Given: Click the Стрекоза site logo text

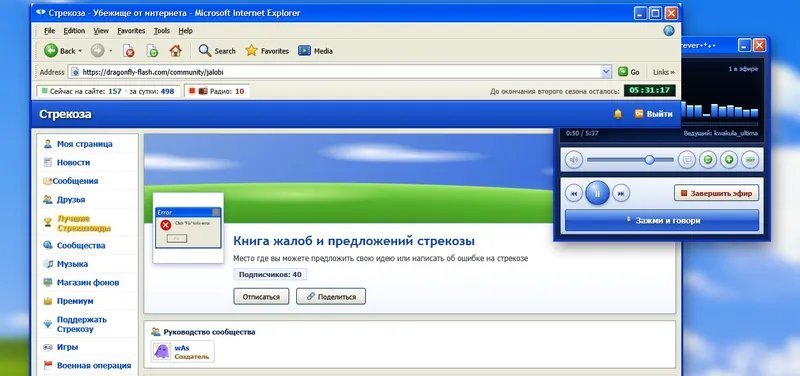Looking at the screenshot, I should (x=65, y=114).
